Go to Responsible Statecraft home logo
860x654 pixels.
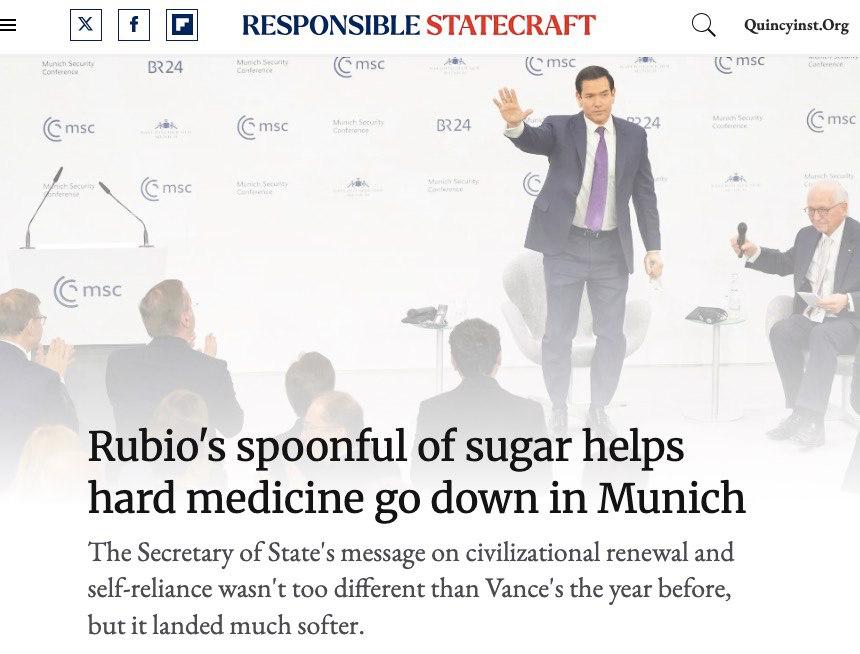(x=418, y=25)
